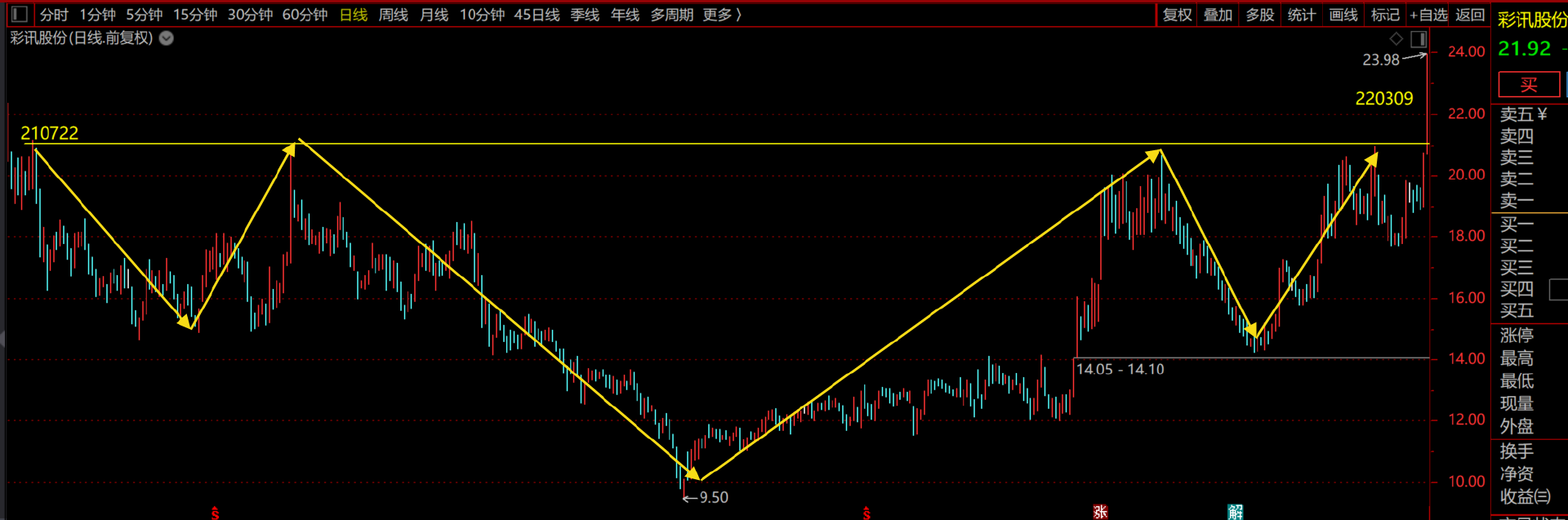
Task: Click the teal 解 event marker
Action: point(1236,512)
